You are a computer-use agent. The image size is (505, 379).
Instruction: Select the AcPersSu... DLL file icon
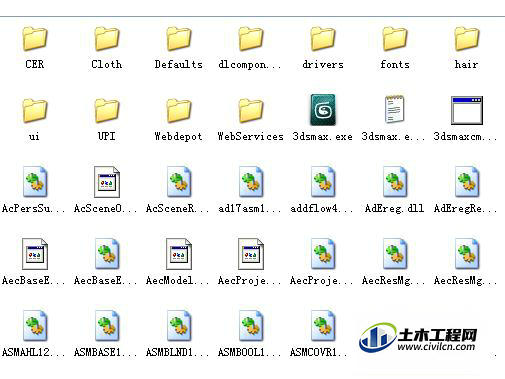point(35,182)
